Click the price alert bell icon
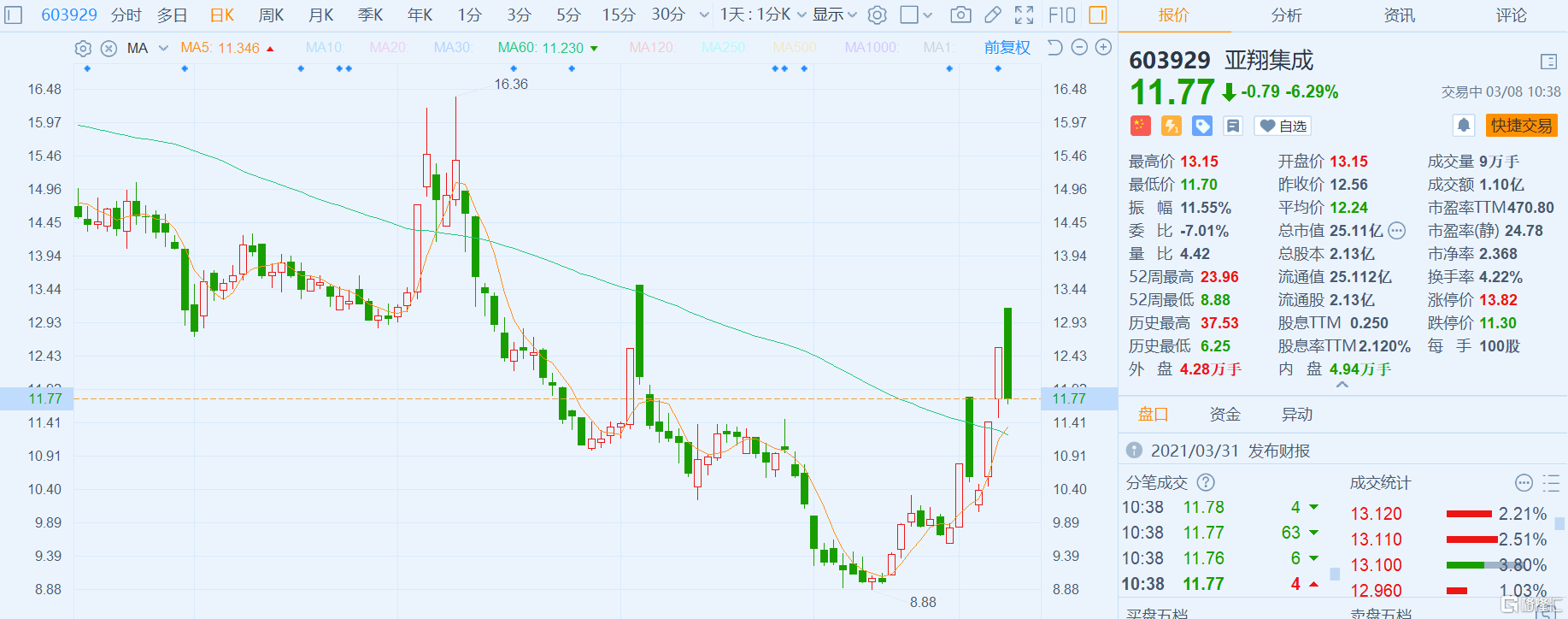Screen dimensions: 1568x619 (x=1464, y=126)
